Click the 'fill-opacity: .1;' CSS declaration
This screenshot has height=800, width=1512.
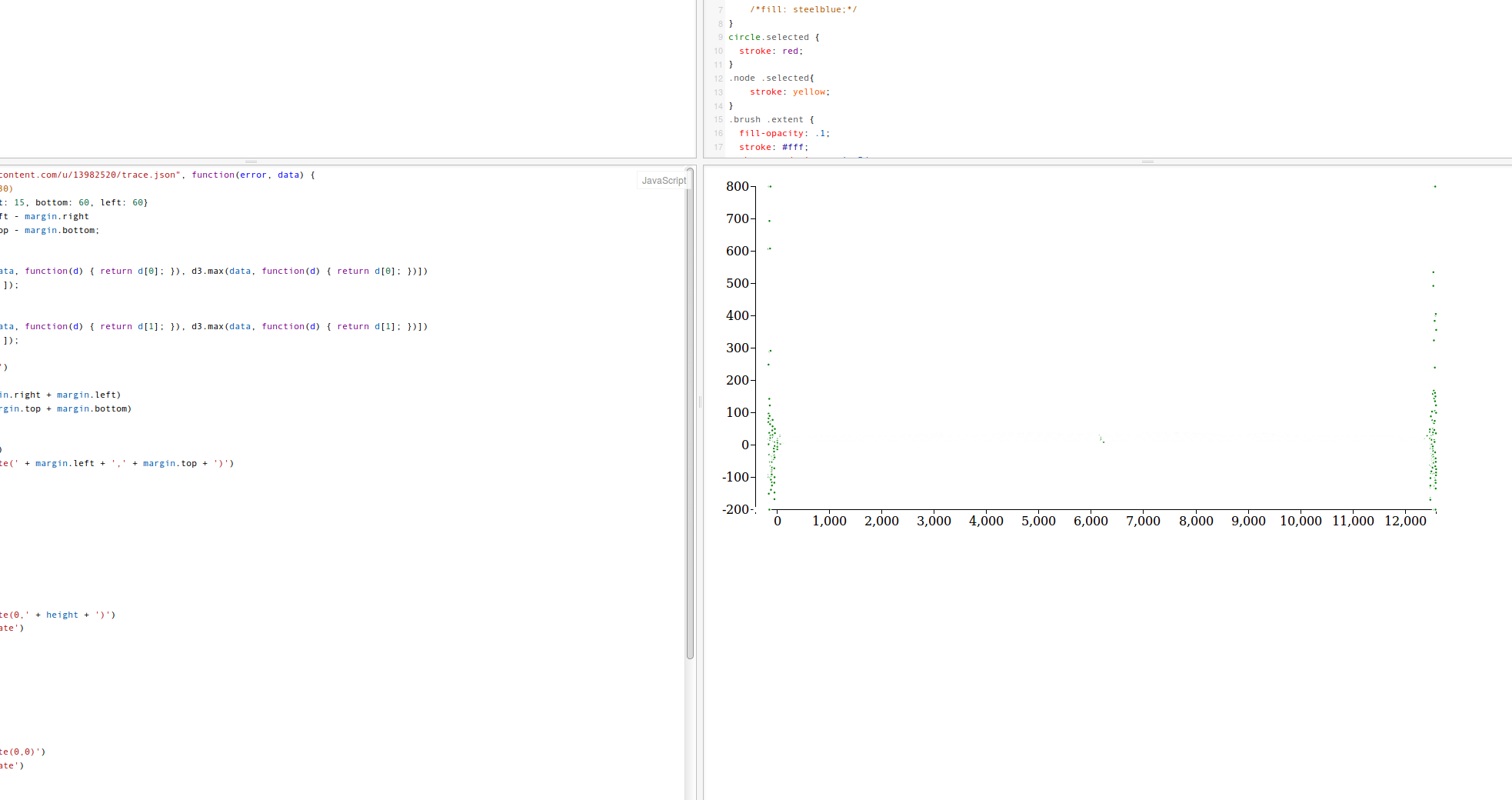pos(784,133)
